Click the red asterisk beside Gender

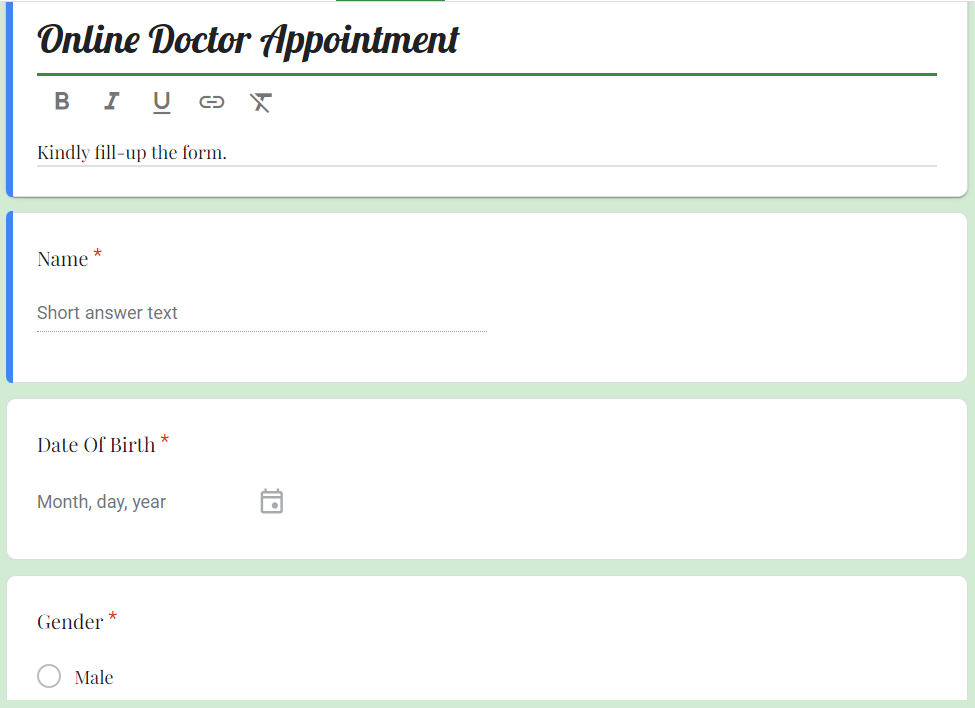[x=112, y=619]
